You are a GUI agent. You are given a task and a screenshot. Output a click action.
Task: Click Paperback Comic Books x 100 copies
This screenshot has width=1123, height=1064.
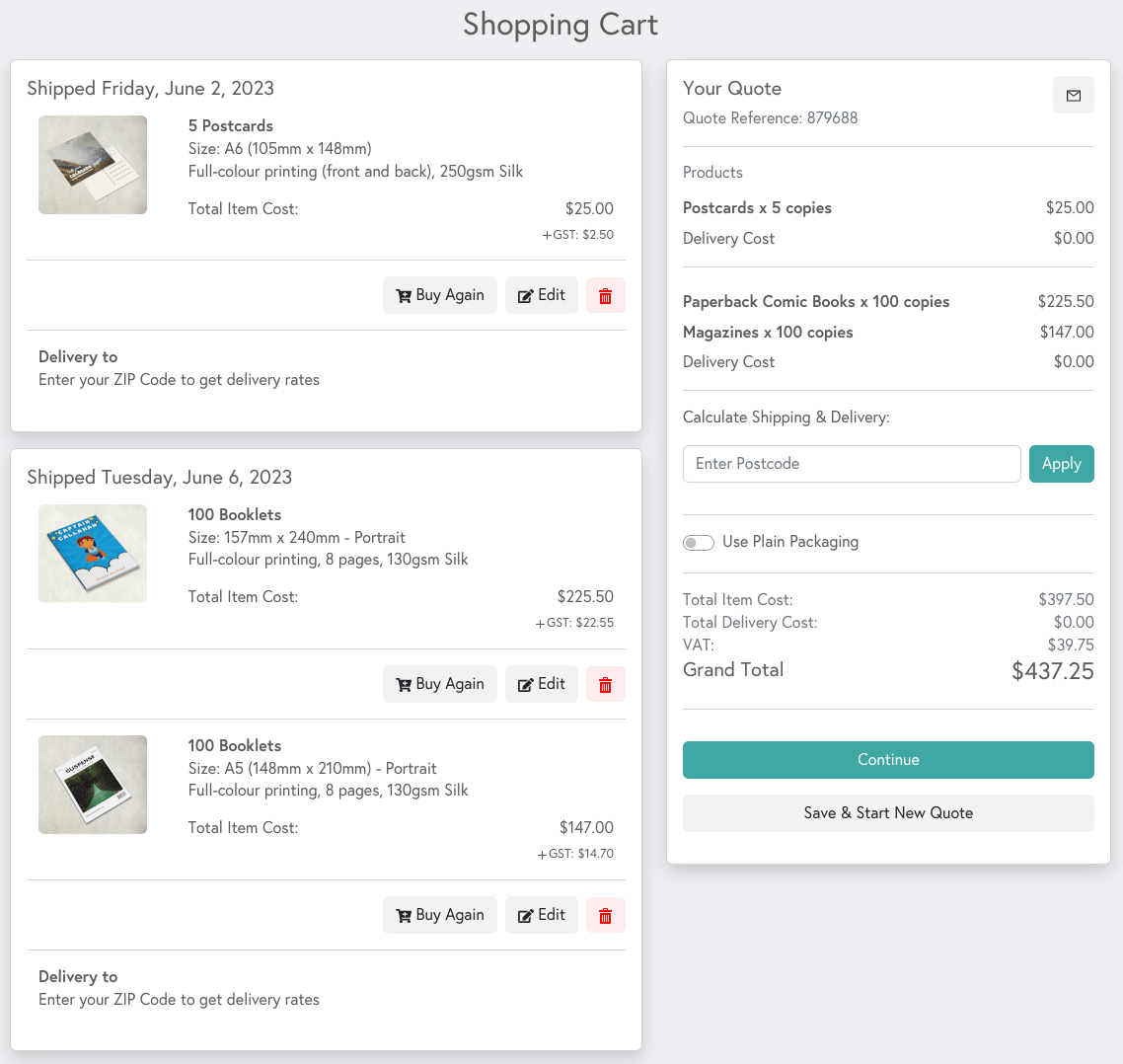(816, 302)
